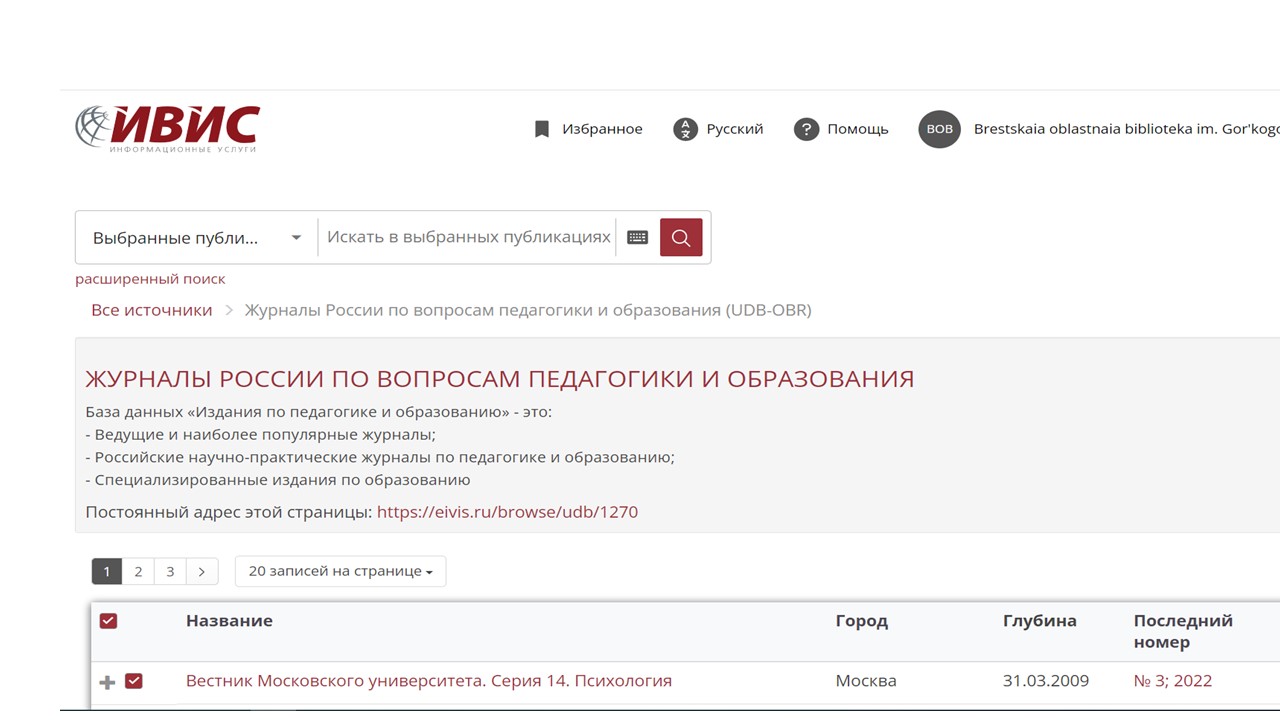Viewport: 1280px width, 720px height.
Task: Open Избранное bookmark icon
Action: point(542,129)
